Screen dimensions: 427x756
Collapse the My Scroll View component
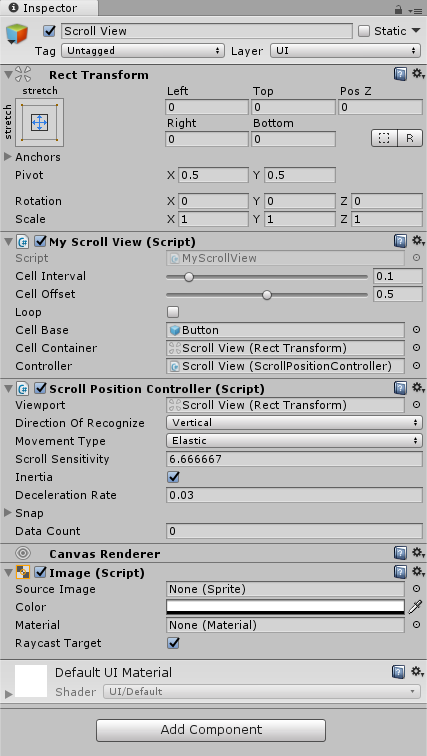pos(8,241)
